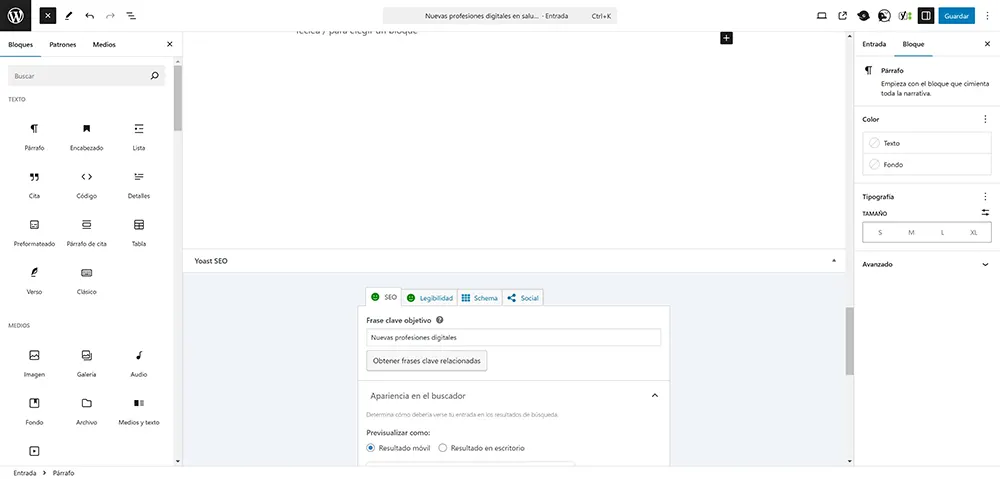
Task: Click the undo arrow in toolbar
Action: 90,16
